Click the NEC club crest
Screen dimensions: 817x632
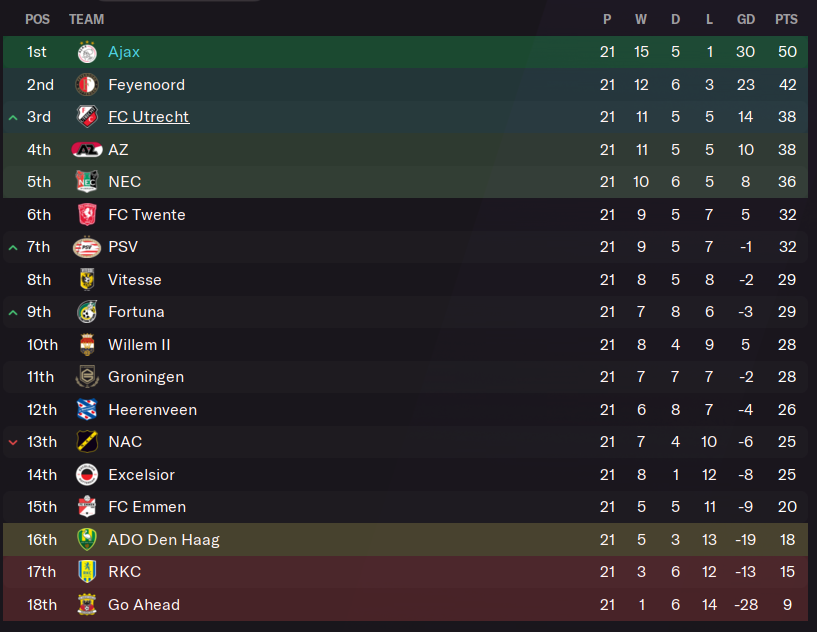(x=87, y=181)
